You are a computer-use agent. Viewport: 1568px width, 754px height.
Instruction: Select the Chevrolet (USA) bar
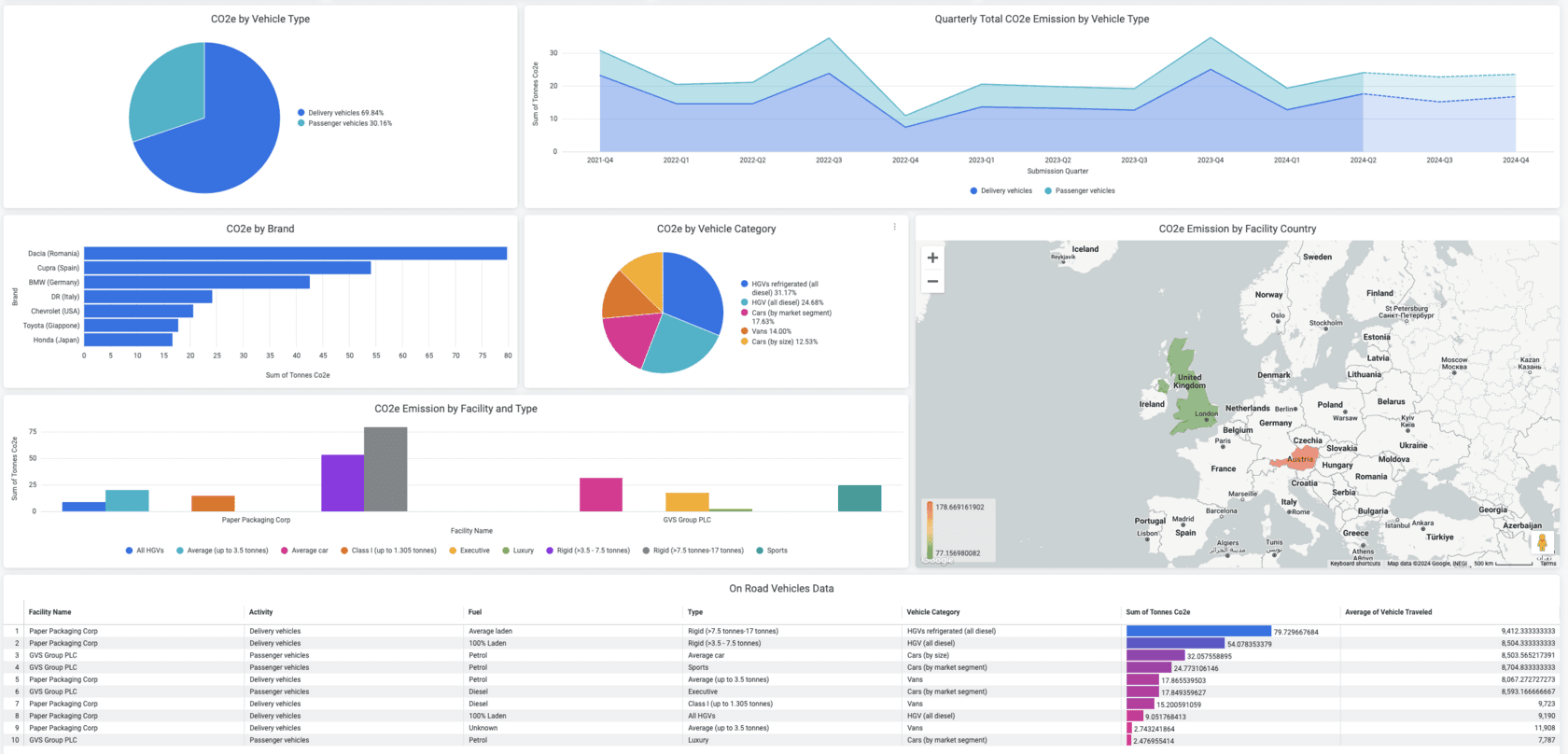139,311
